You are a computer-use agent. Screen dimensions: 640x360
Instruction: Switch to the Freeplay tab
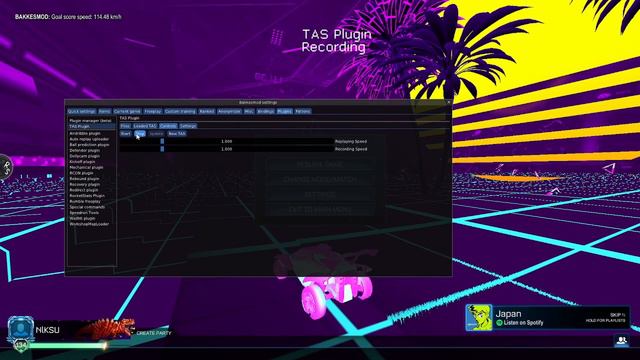click(x=153, y=111)
